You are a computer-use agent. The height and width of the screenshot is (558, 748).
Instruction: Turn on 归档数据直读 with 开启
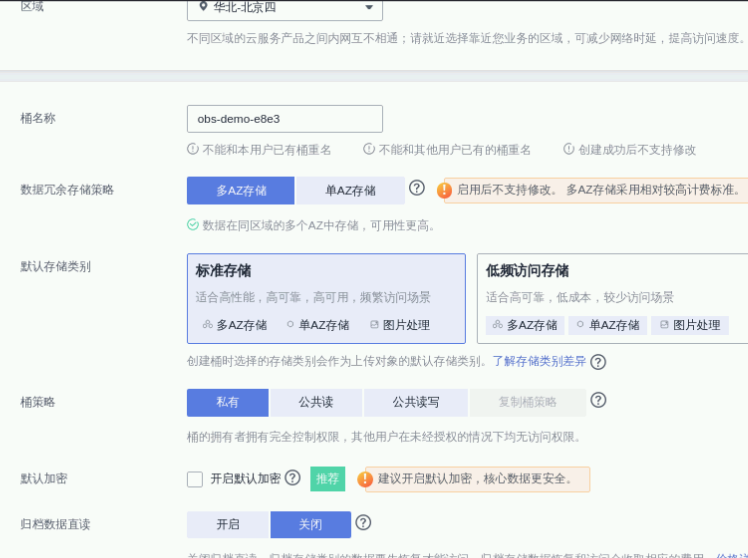228,525
